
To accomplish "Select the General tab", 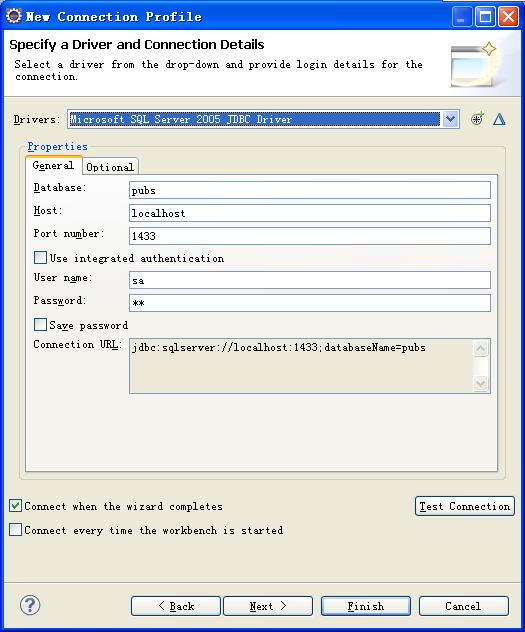I will tap(54, 165).
